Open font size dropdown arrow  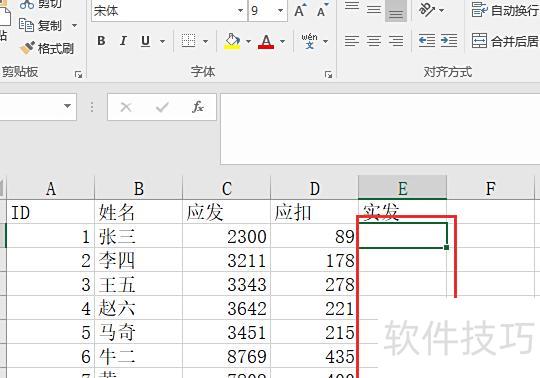click(281, 11)
